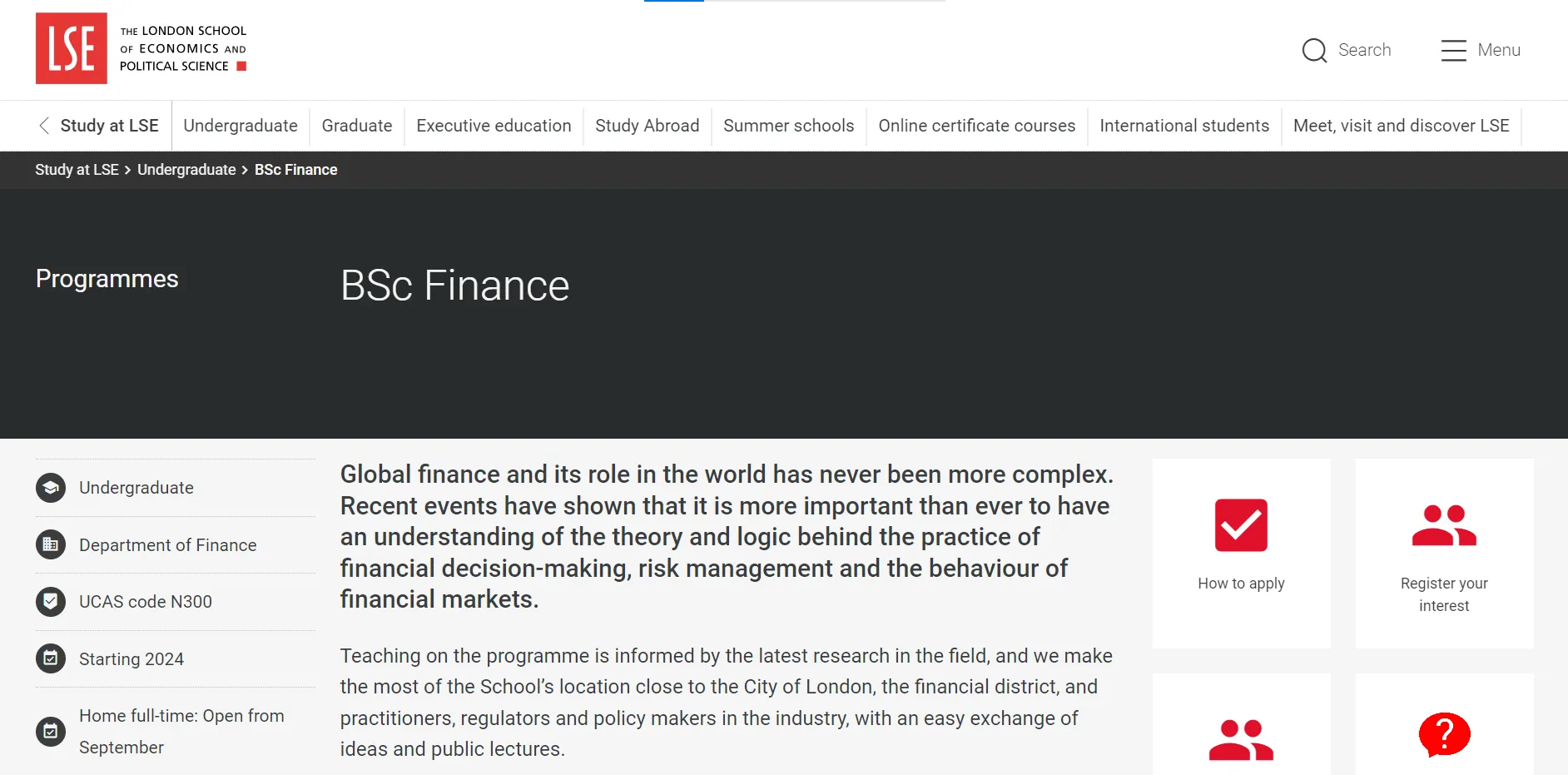Open Online certificate courses tab

976,126
